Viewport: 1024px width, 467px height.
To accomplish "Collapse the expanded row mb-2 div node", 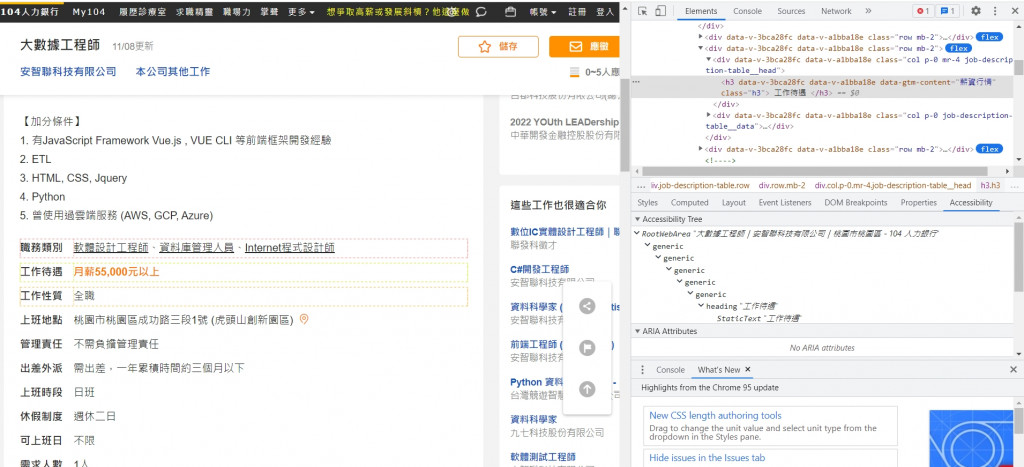I will [x=701, y=48].
